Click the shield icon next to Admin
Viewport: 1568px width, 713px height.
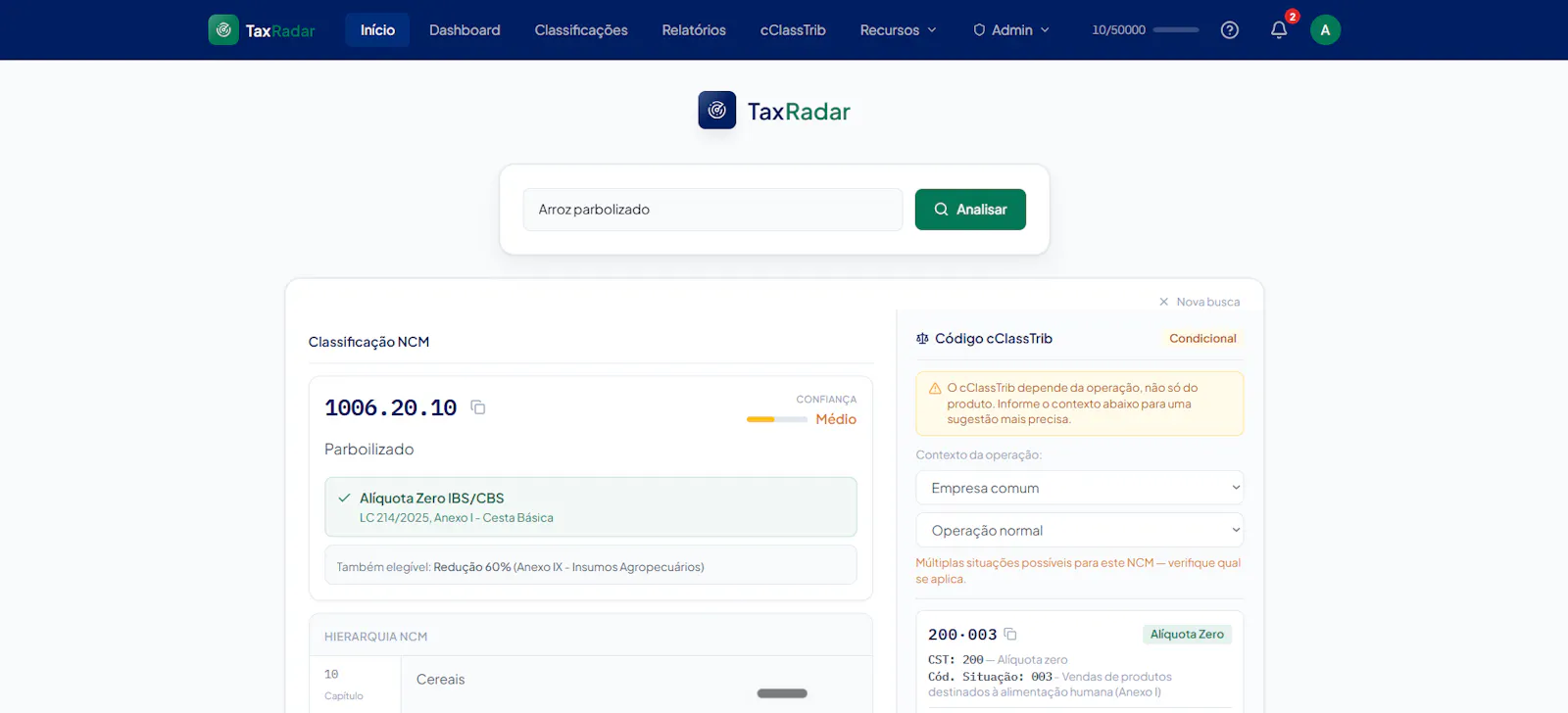pos(979,30)
